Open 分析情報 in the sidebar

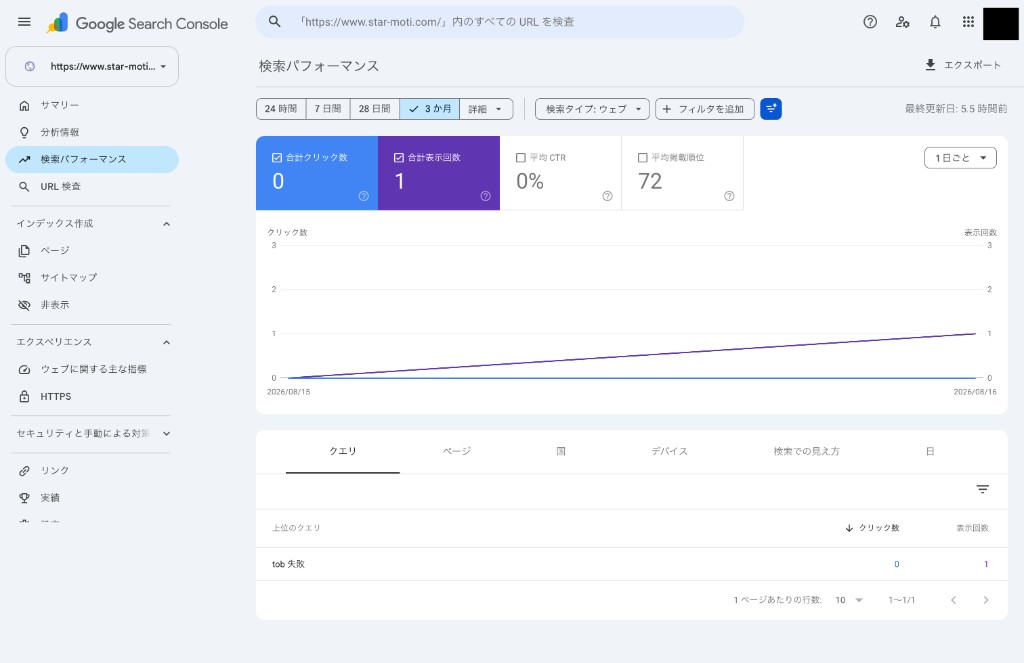[92, 132]
